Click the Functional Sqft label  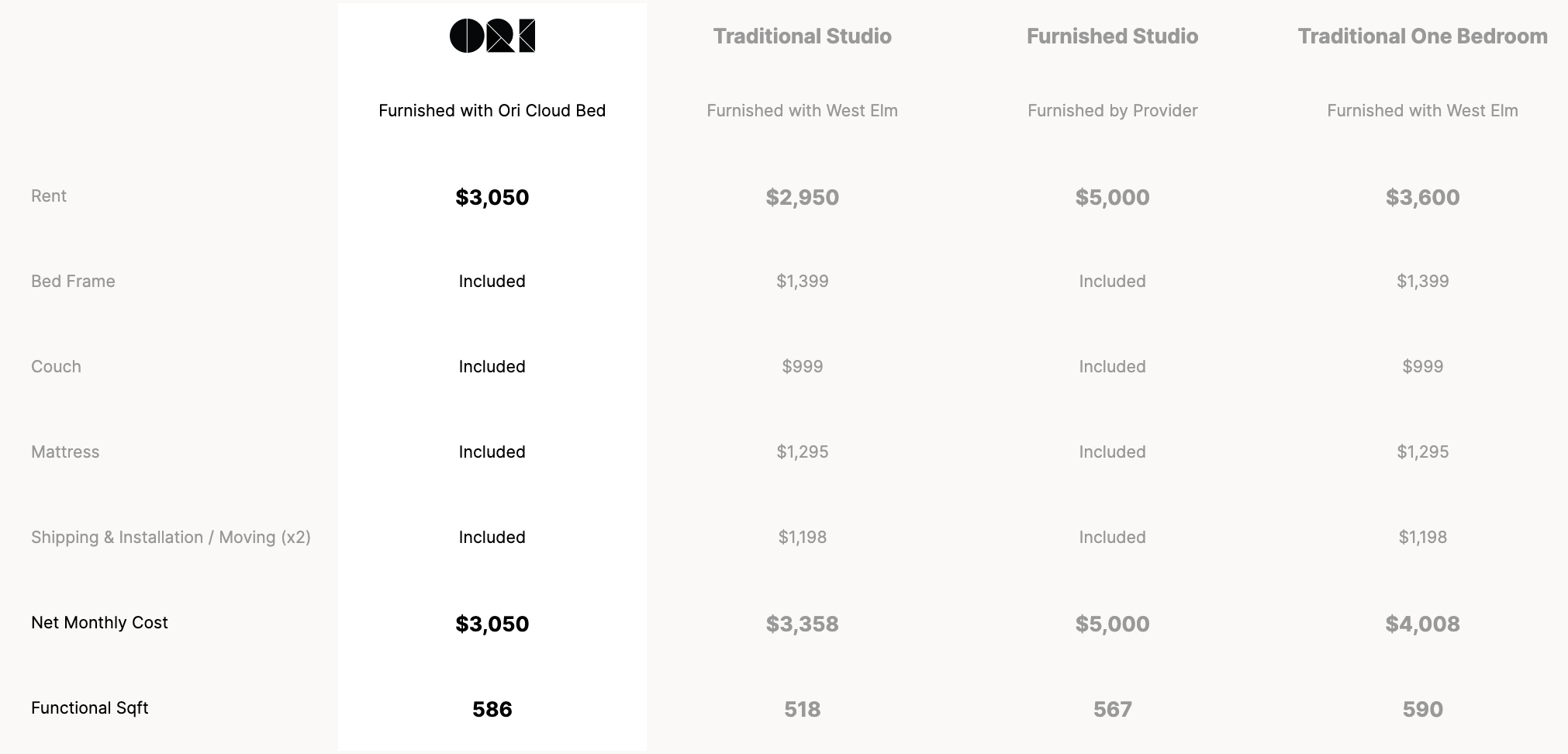pos(89,708)
